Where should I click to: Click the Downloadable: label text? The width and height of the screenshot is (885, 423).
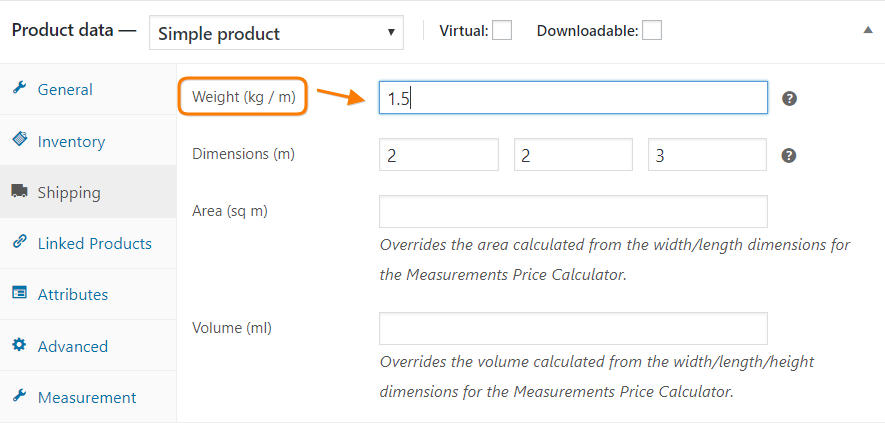(587, 31)
